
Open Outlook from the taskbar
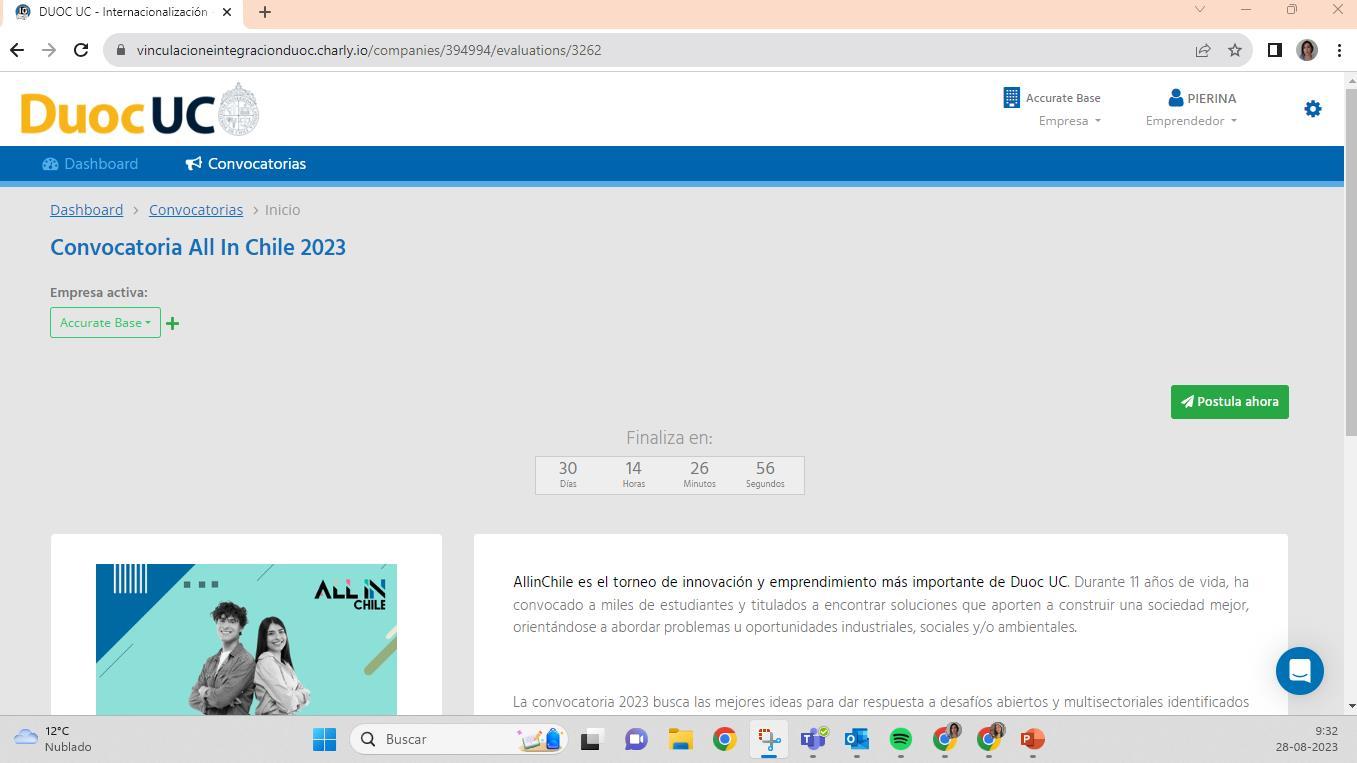pyautogui.click(x=857, y=739)
